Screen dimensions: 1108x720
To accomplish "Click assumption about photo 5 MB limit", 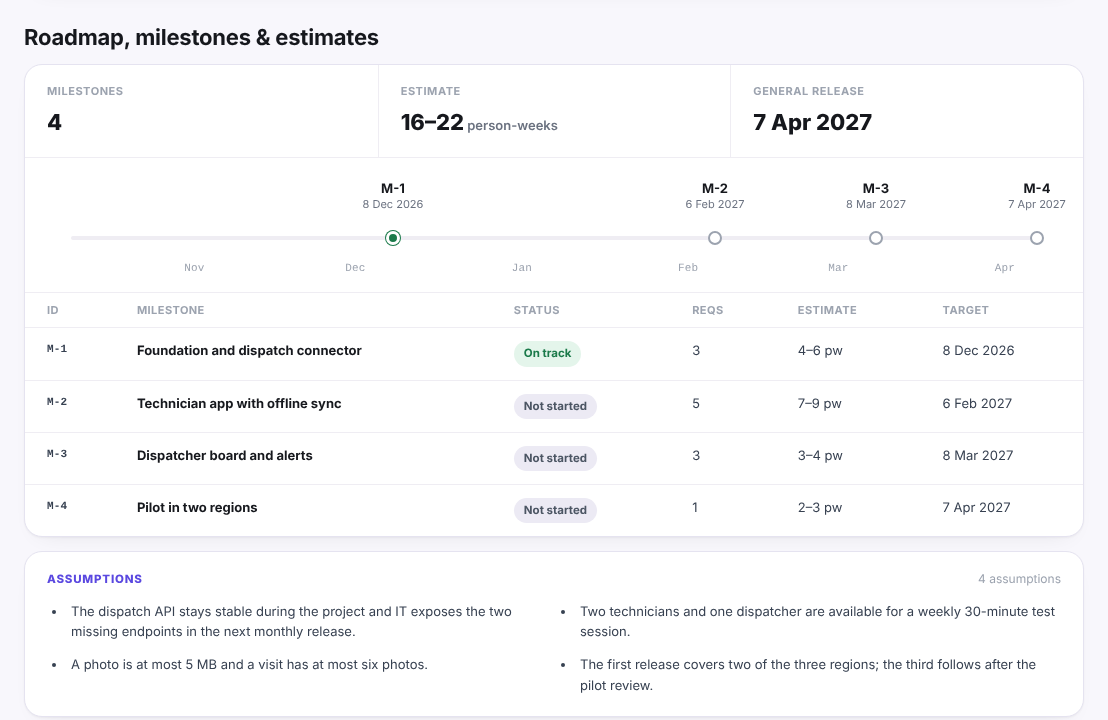I will coord(249,665).
